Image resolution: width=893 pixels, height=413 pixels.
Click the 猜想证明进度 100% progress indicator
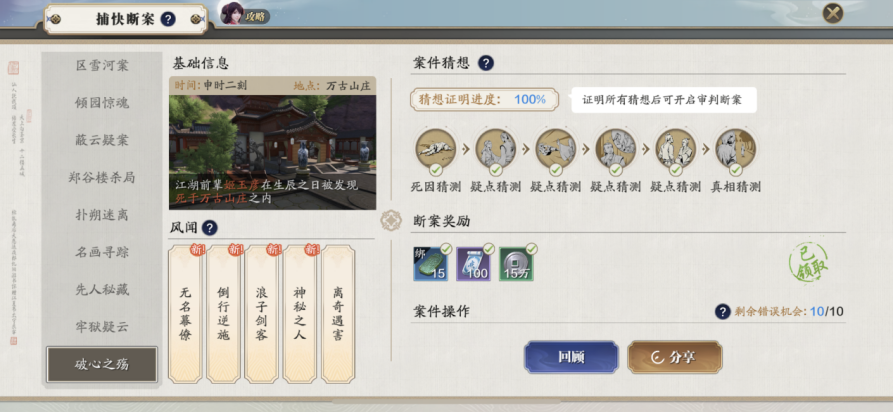pos(485,100)
